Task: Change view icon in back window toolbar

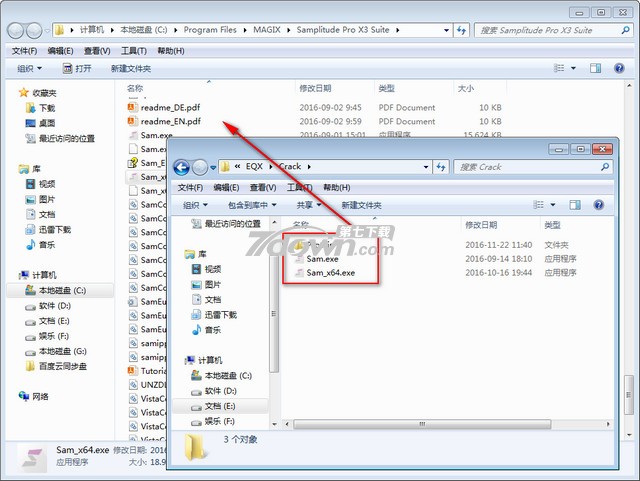Action: coord(559,68)
